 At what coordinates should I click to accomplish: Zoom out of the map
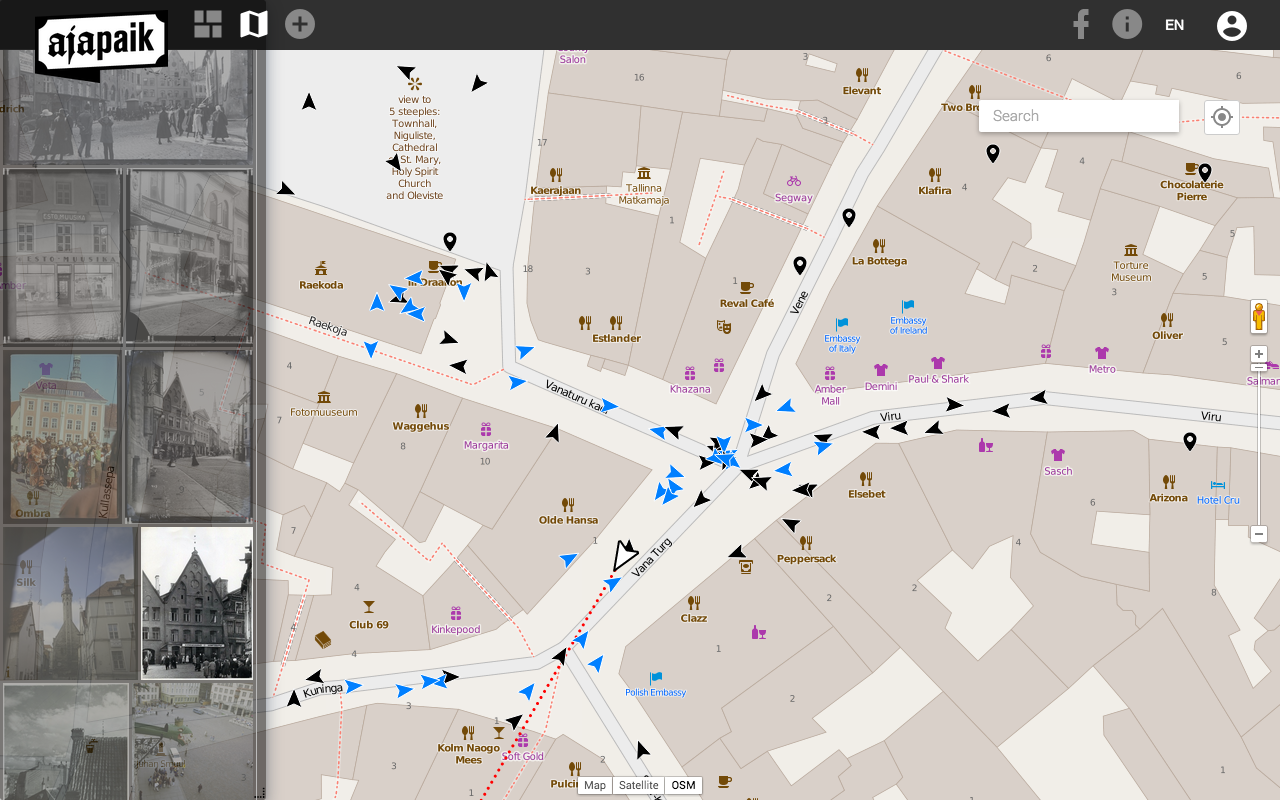pos(1259,534)
